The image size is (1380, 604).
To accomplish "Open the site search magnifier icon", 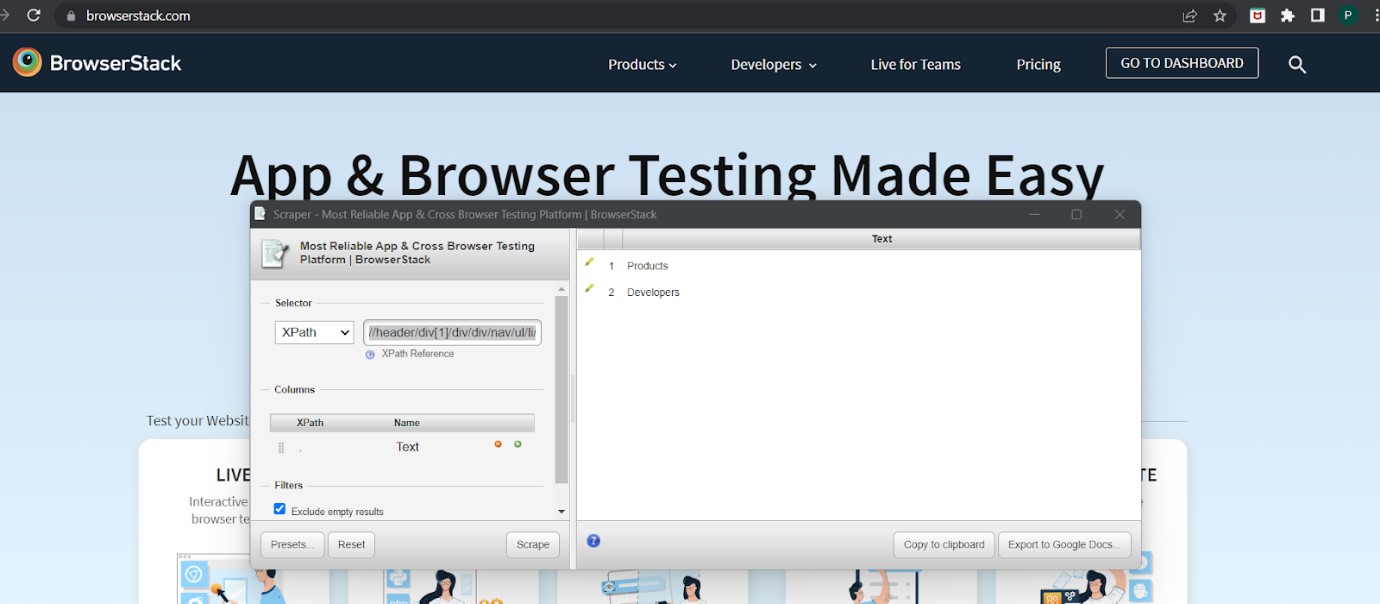I will [x=1297, y=64].
